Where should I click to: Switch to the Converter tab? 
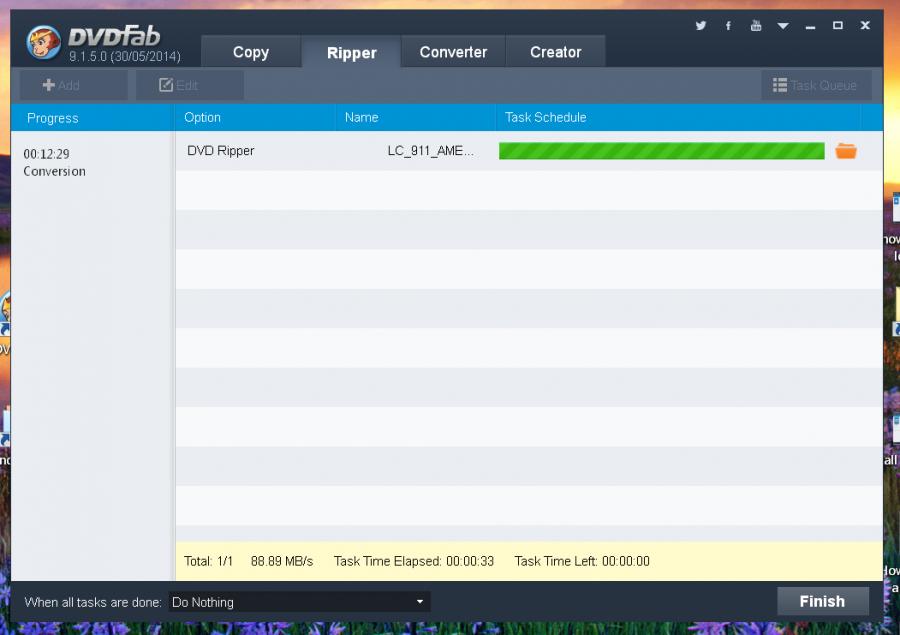coord(453,52)
